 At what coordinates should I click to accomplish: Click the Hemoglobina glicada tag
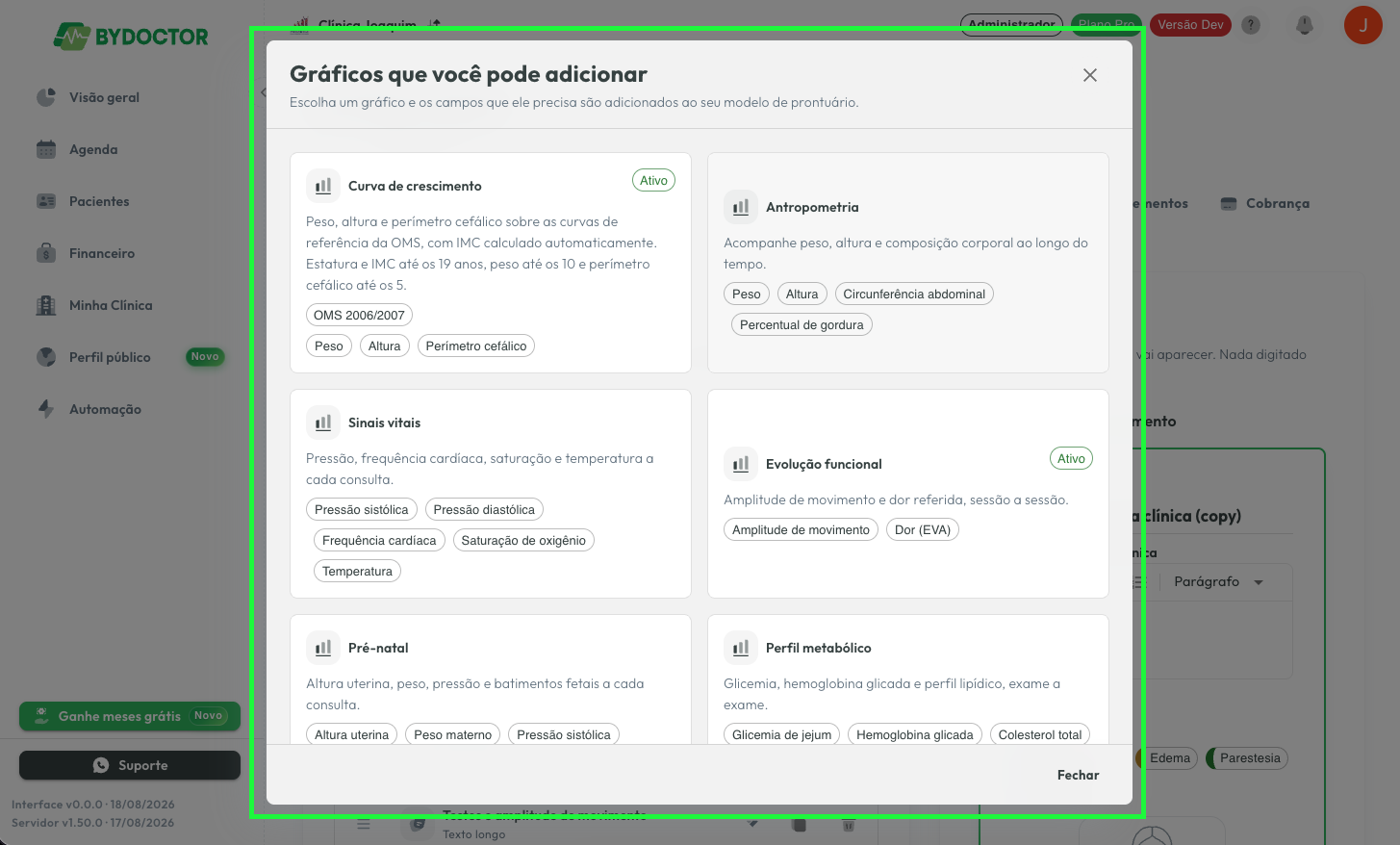[x=915, y=734]
